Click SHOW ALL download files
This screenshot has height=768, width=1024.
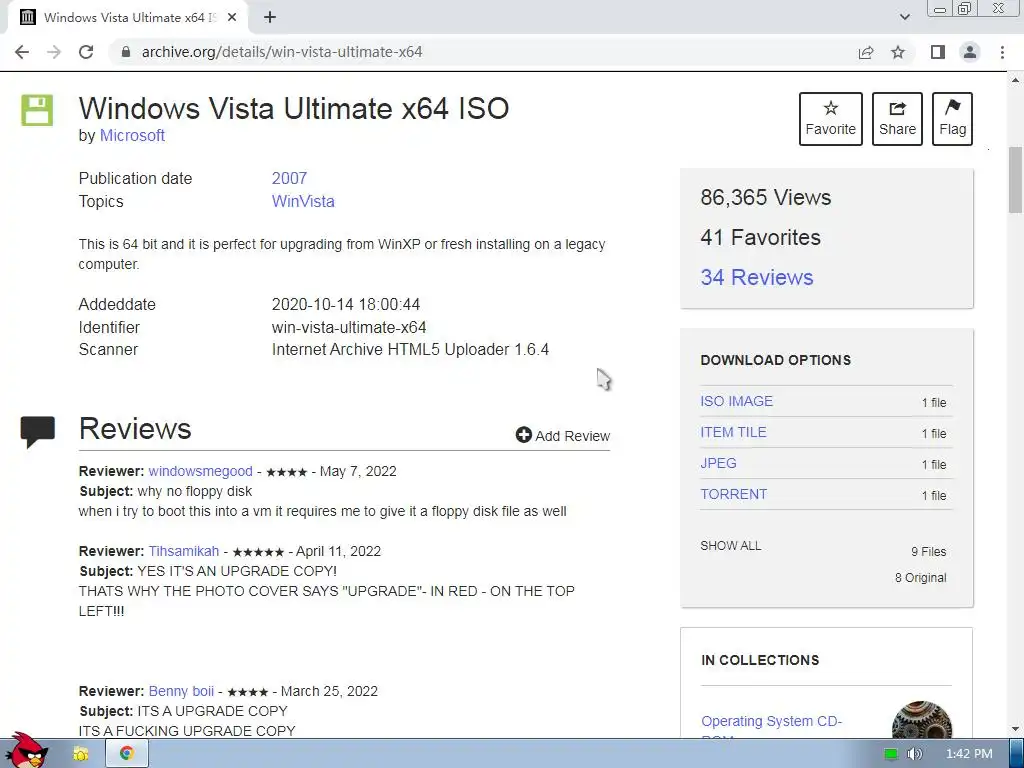coord(731,546)
